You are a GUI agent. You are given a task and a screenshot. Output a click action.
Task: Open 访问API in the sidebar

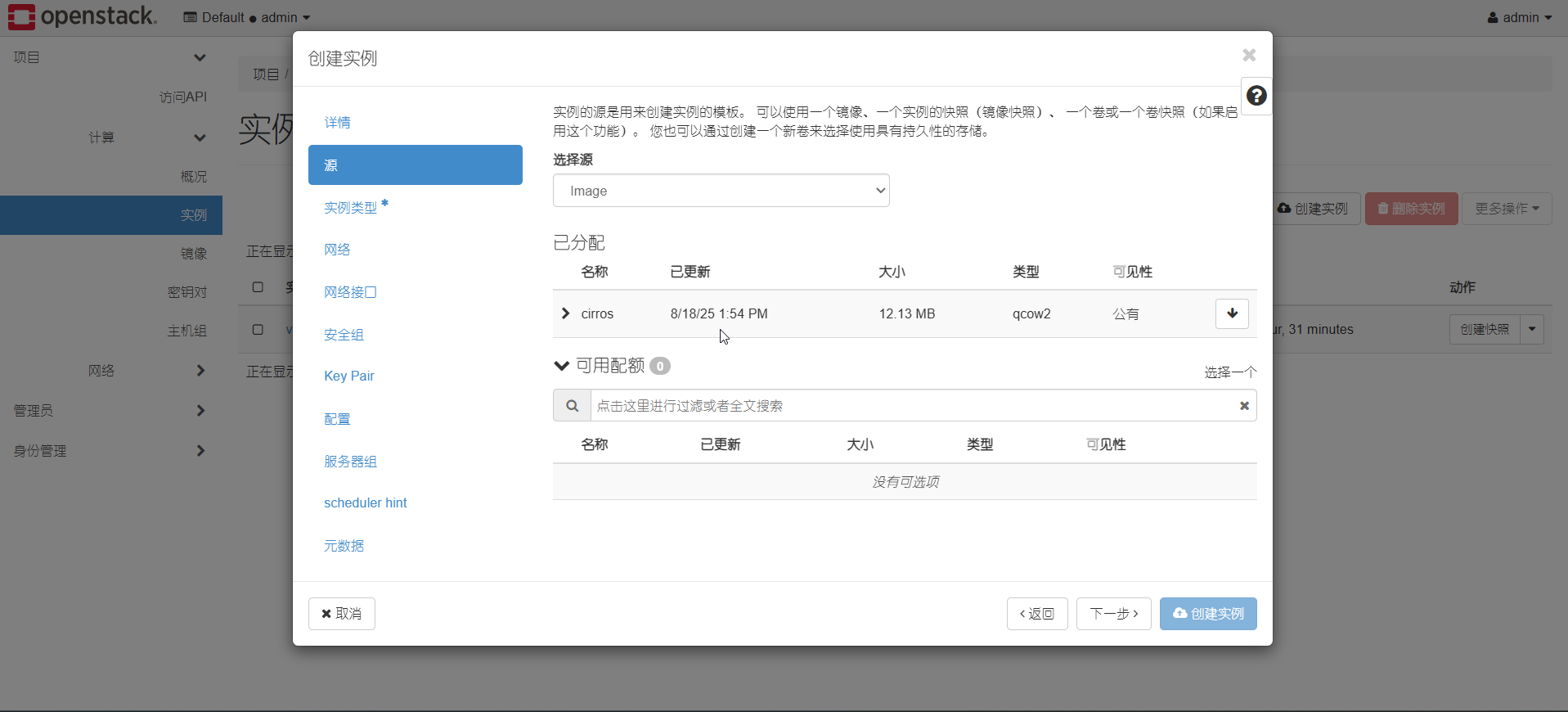(183, 97)
